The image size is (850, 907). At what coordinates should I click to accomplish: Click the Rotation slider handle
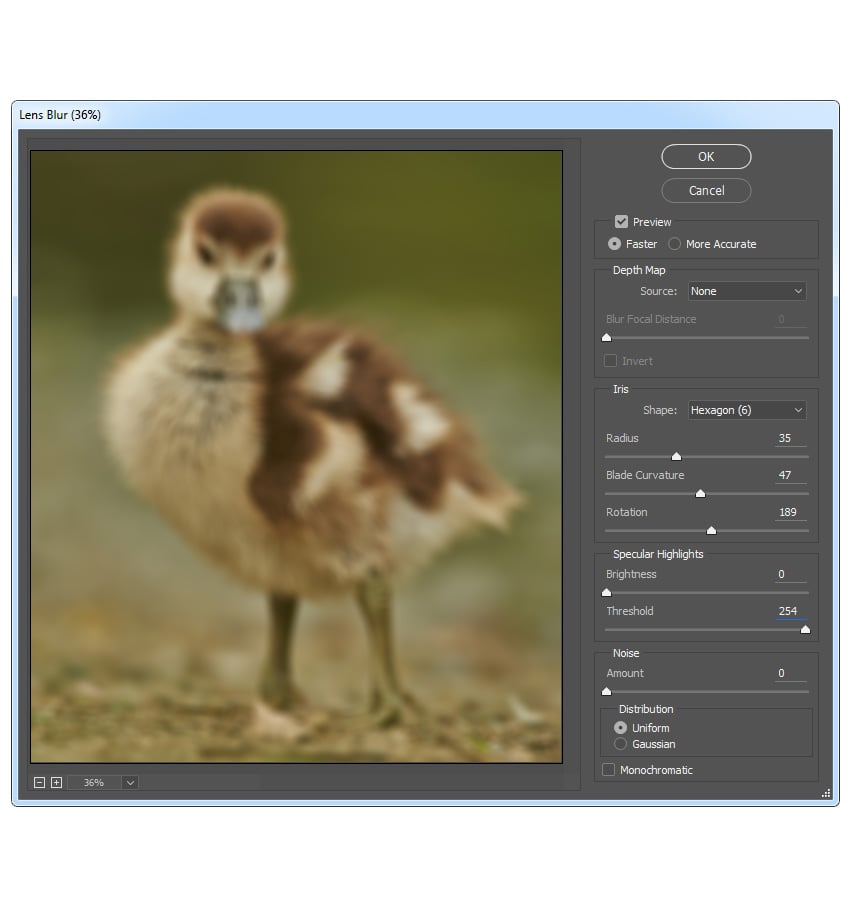coord(711,530)
